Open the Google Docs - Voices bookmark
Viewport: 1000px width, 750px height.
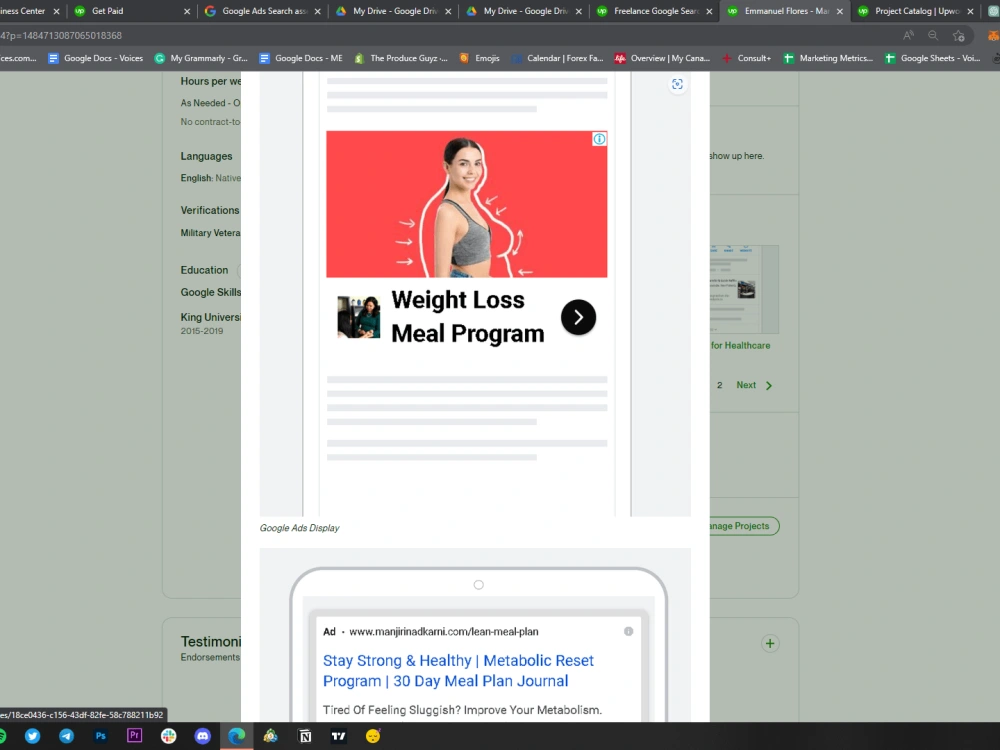(96, 58)
